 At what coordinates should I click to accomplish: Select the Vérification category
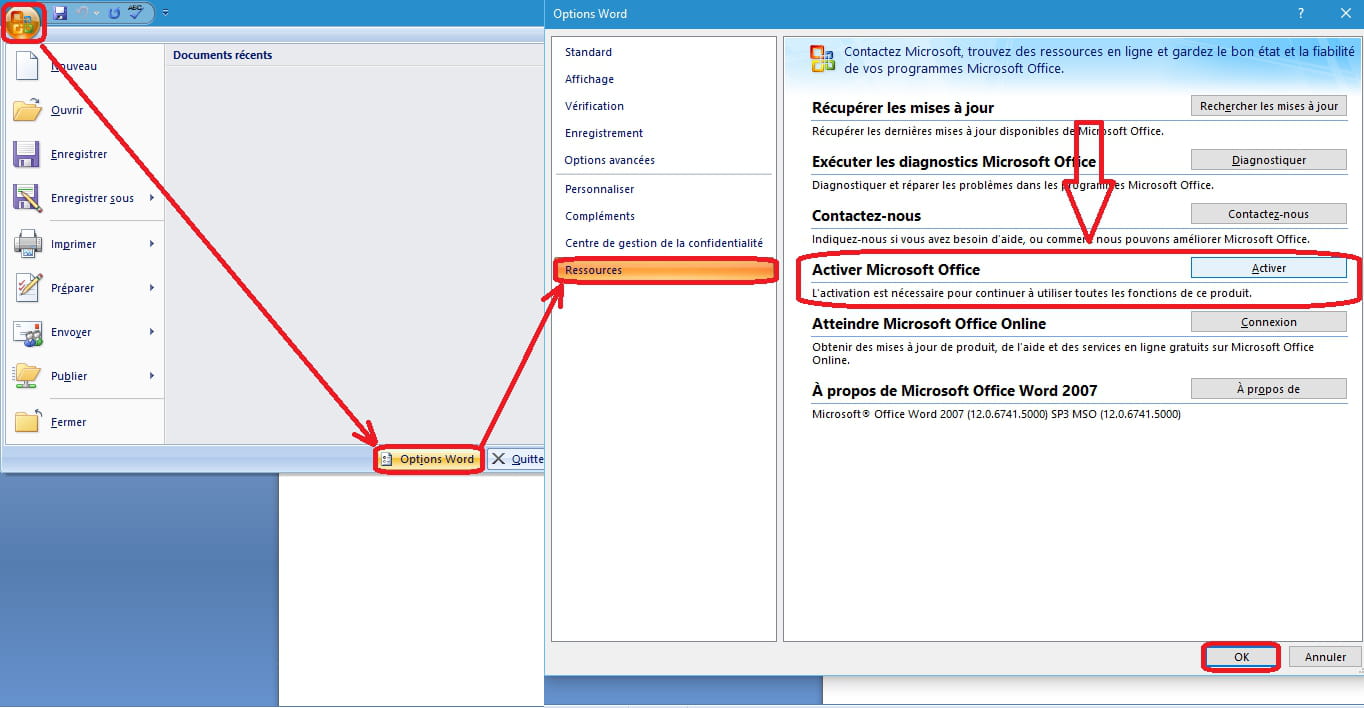[664, 106]
